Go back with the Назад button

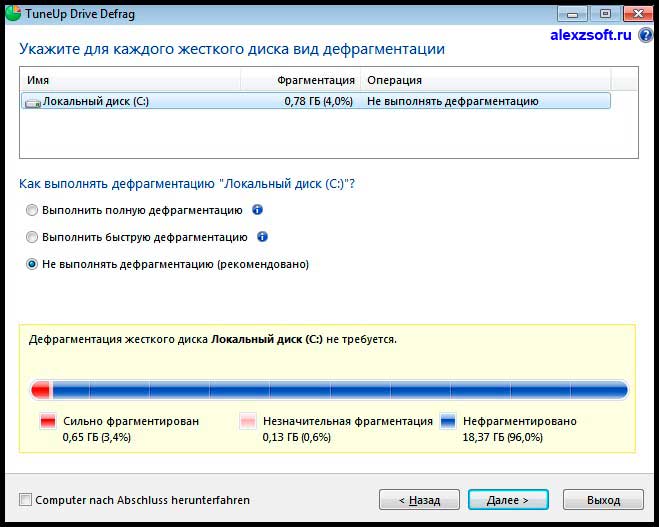point(419,500)
